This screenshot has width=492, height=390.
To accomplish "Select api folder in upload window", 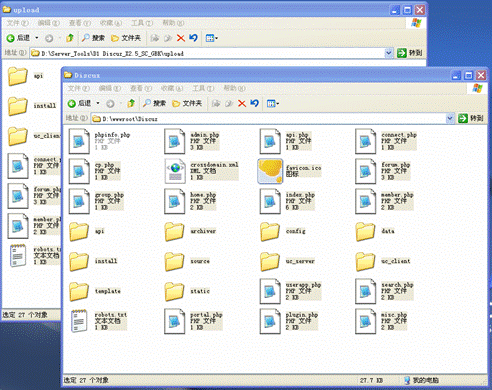I will click(x=18, y=76).
